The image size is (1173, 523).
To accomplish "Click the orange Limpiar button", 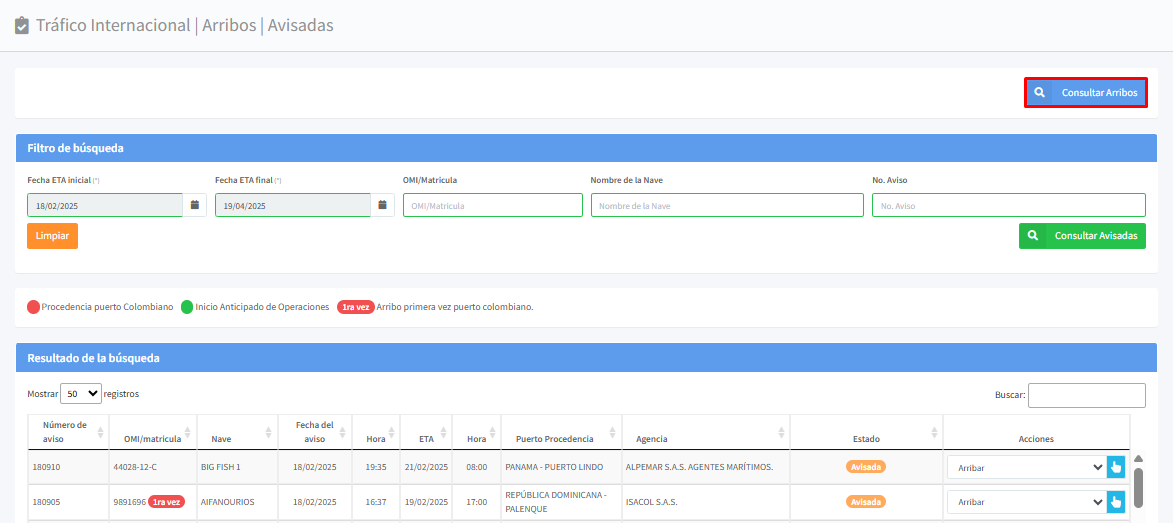I will [x=52, y=236].
